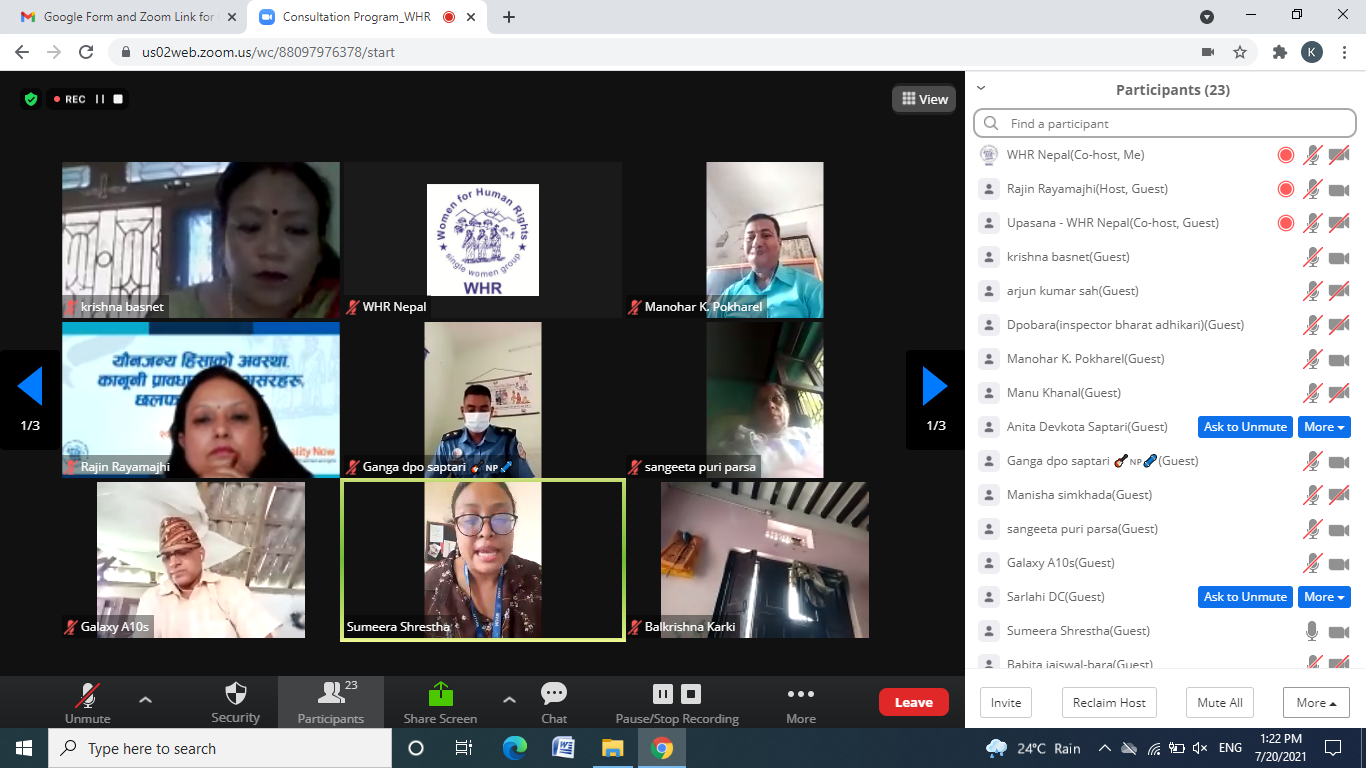Click the red Leave button
This screenshot has width=1366, height=768.
[x=914, y=702]
